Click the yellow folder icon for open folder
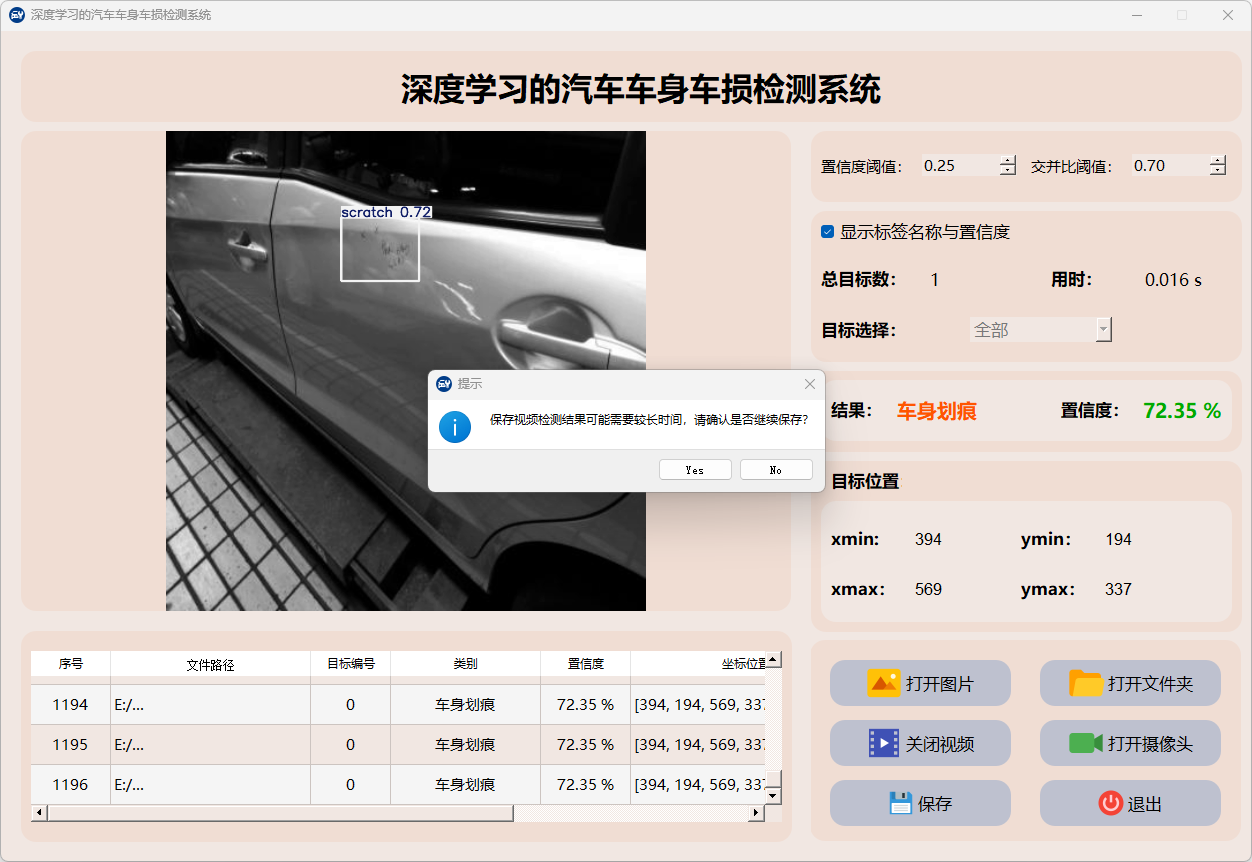The image size is (1252, 862). [1086, 683]
